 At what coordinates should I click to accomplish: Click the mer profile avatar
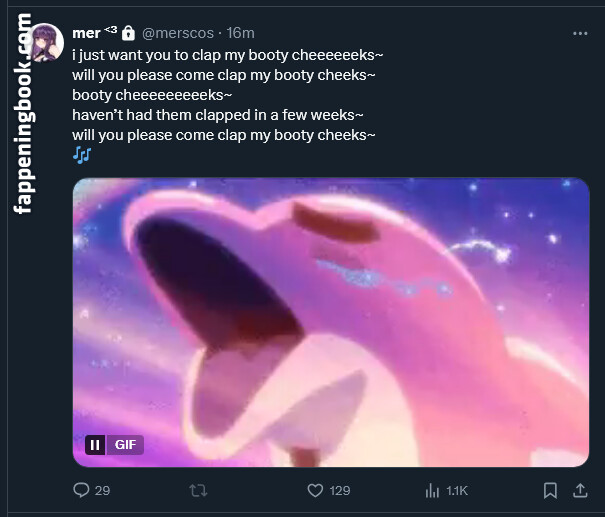pyautogui.click(x=48, y=43)
